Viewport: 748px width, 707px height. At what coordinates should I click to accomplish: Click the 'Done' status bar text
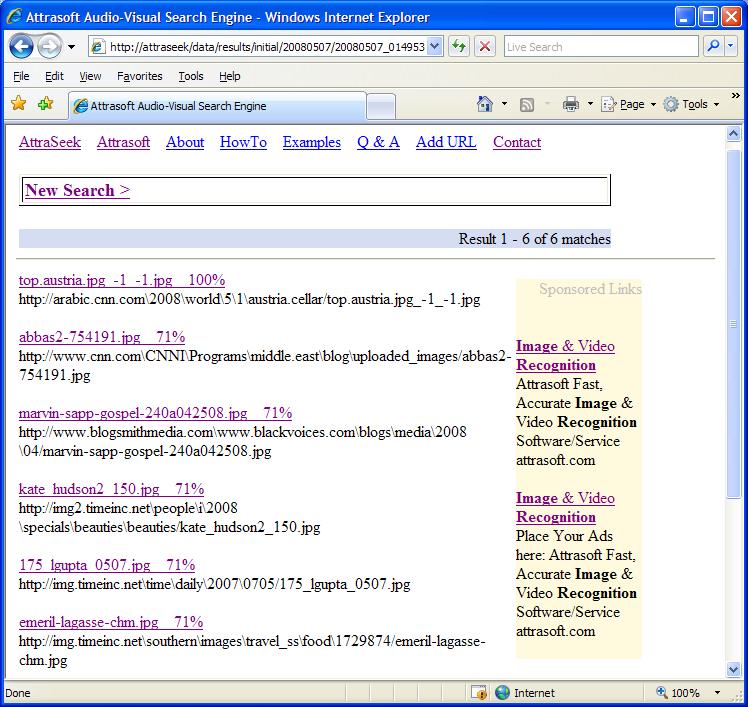pos(18,693)
